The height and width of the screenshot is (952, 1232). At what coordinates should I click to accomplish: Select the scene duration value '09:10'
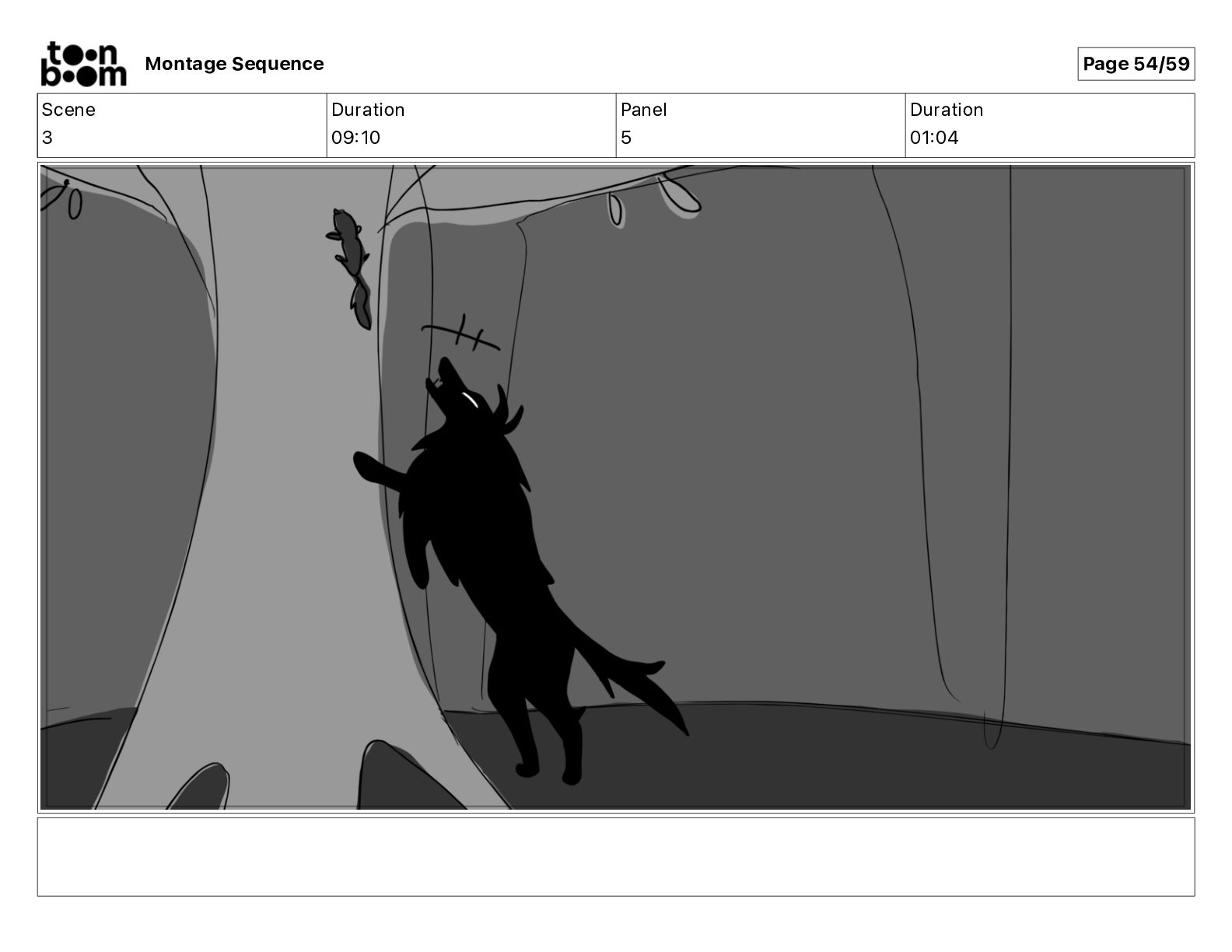(355, 138)
